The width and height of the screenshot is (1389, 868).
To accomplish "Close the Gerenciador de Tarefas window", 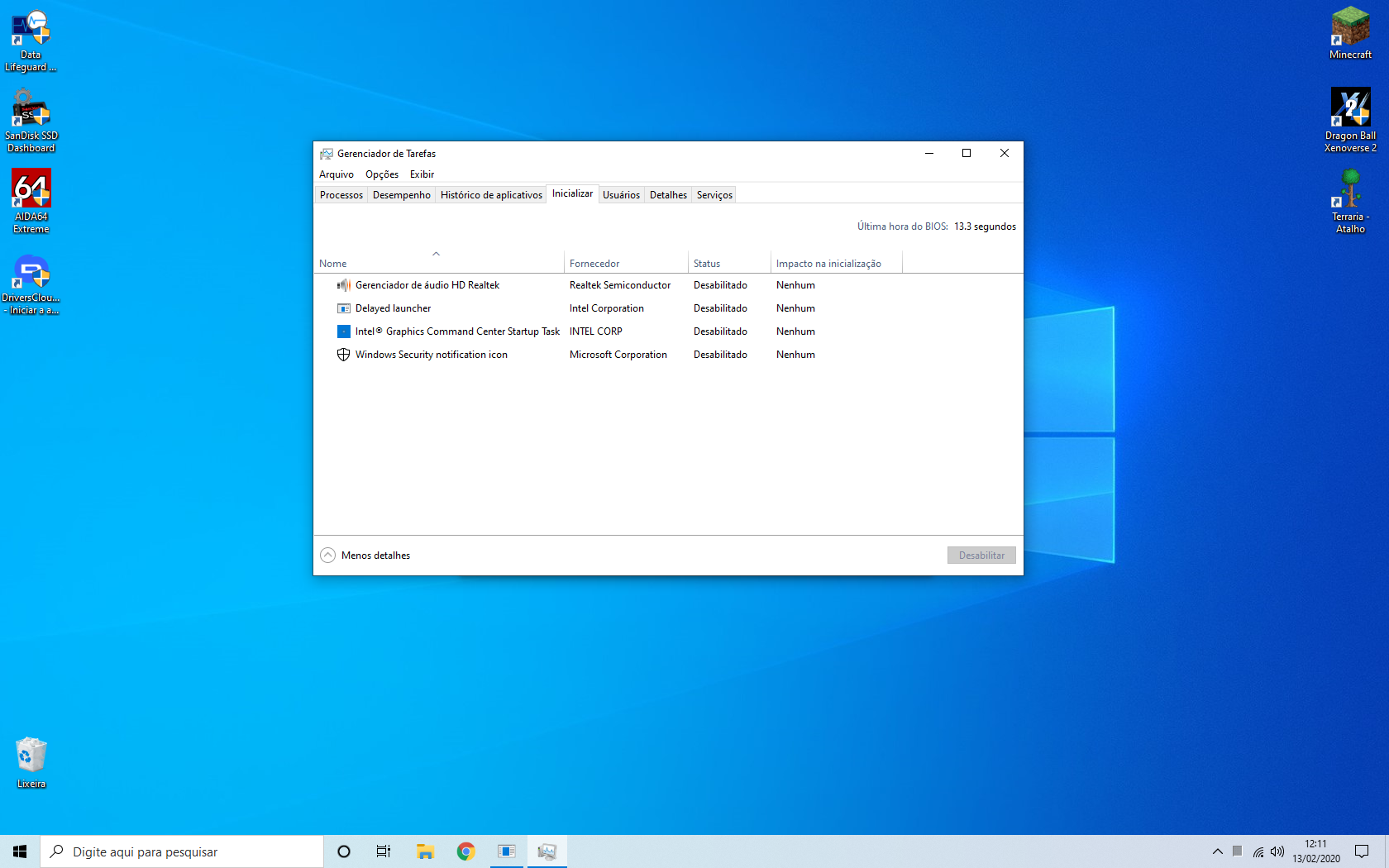I will pos(1005,154).
